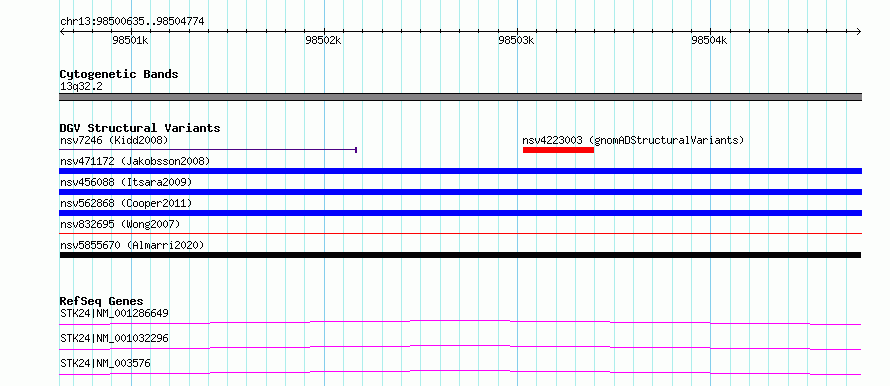This screenshot has width=890, height=386.
Task: Click the right arrowhead of the ruler
Action: pyautogui.click(x=859, y=31)
